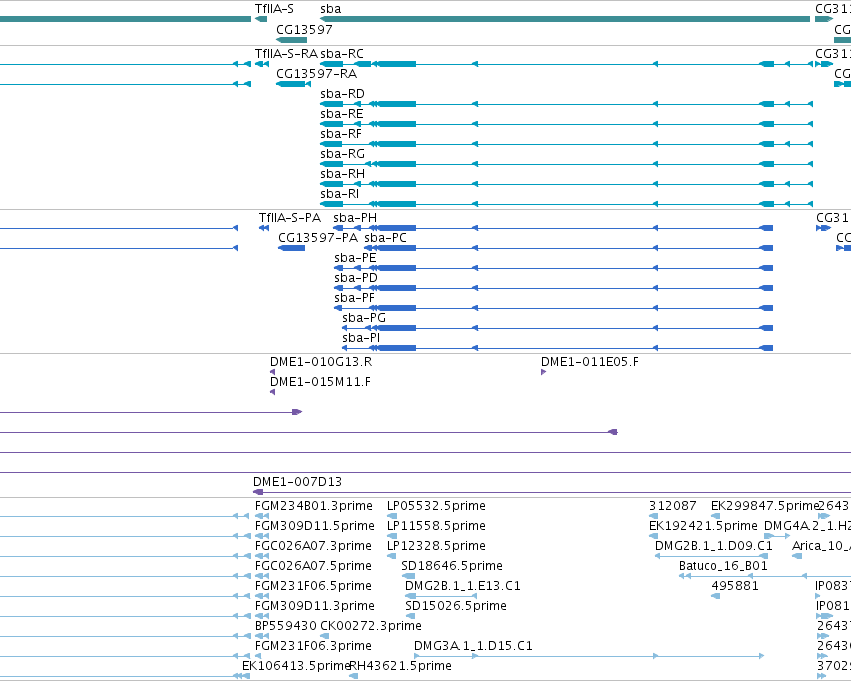
Task: Click the DME1-011E05.F label
Action: click(x=590, y=362)
